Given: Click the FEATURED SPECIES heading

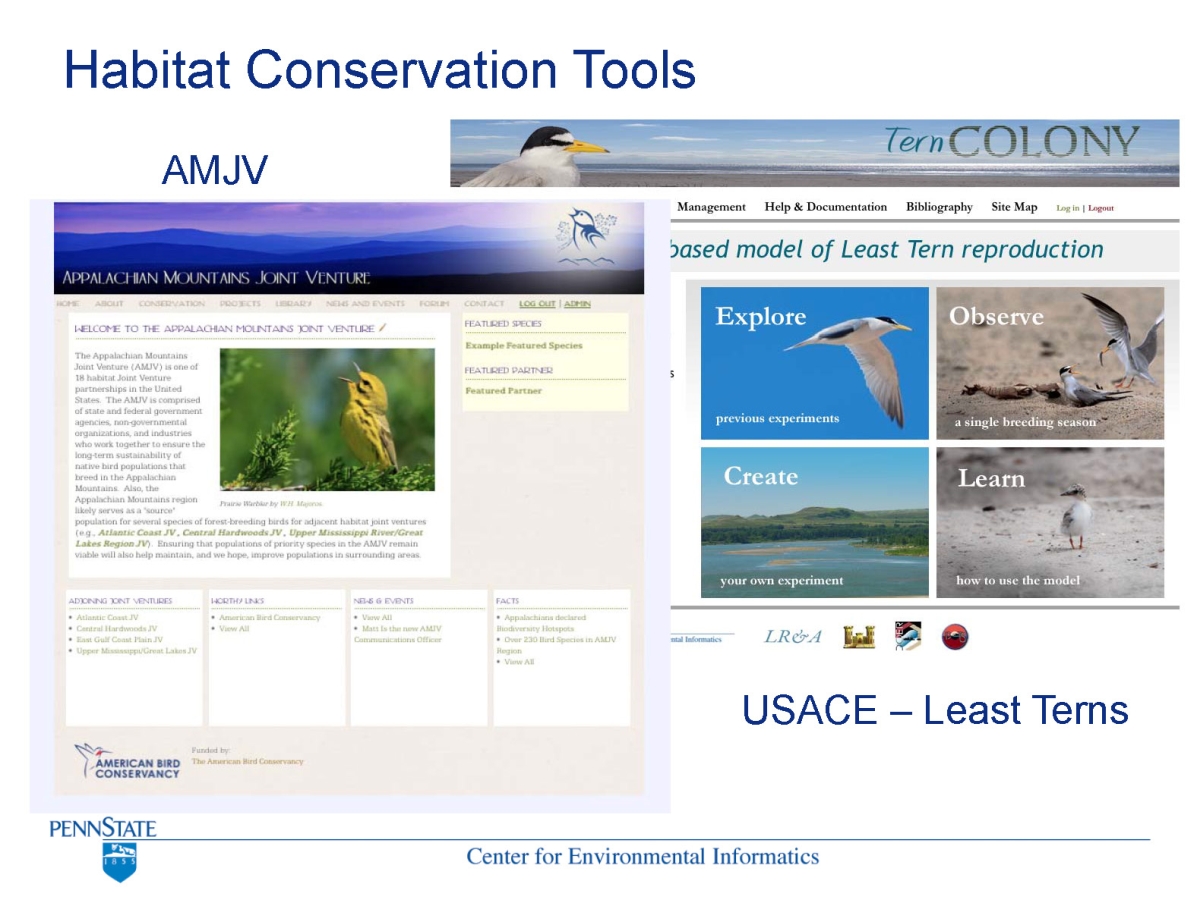Looking at the screenshot, I should (x=503, y=324).
